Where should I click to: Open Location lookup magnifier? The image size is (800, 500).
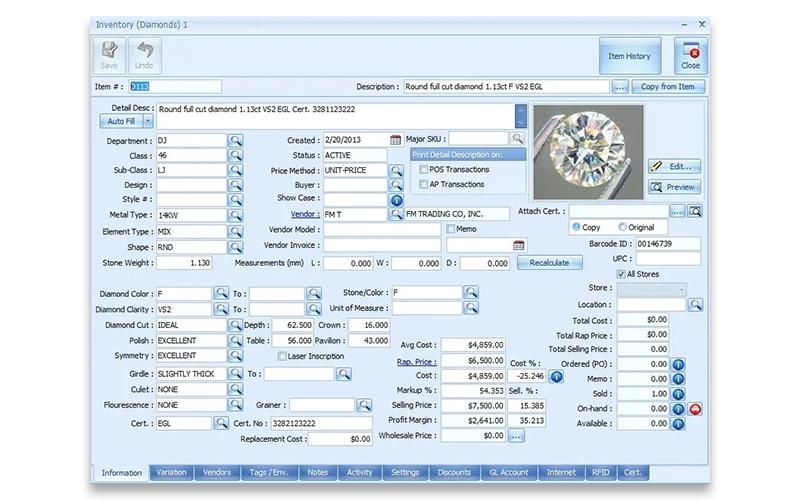[x=695, y=305]
